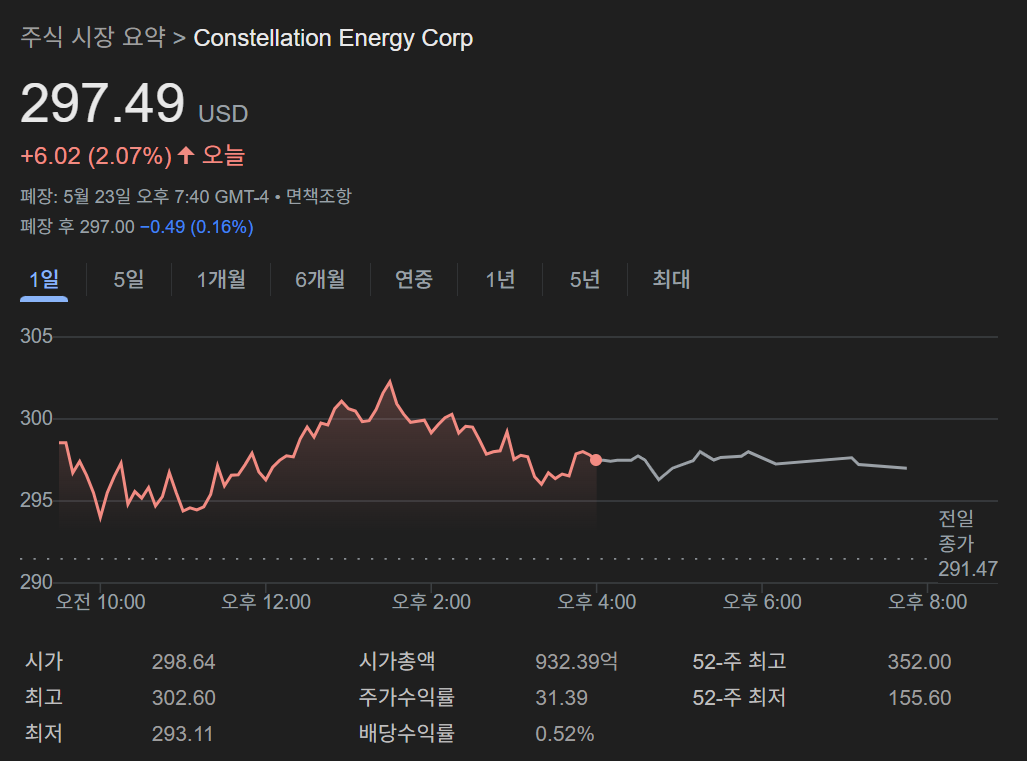Switch chart to 1년 range
Screen dimensions: 1027x761
pos(500,280)
